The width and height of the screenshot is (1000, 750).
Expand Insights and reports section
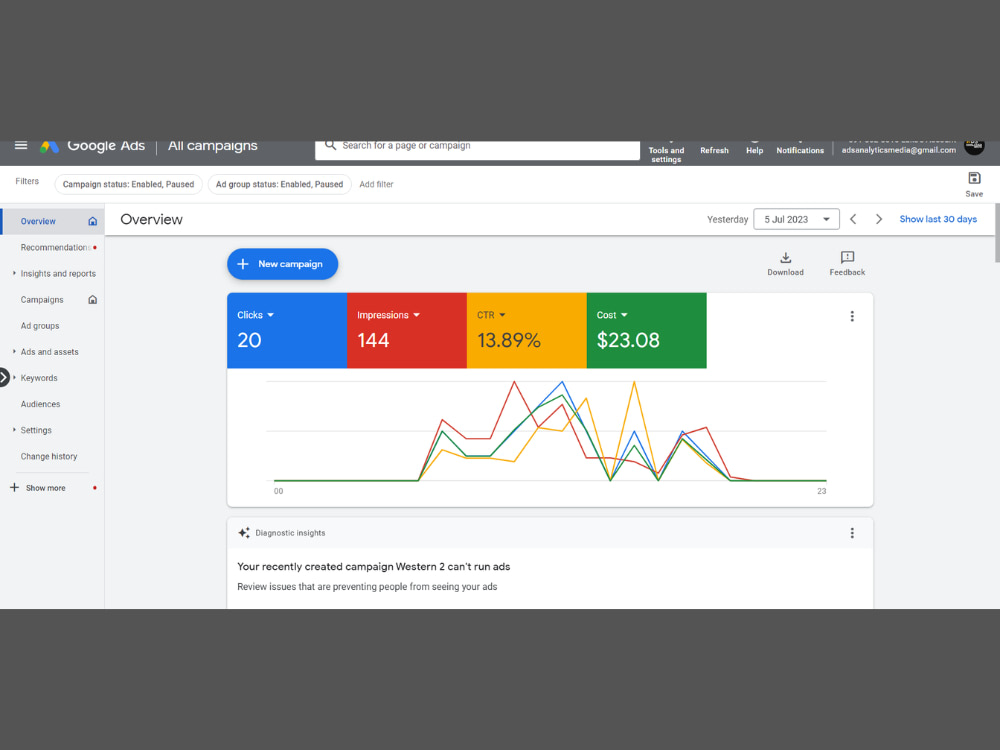14,273
